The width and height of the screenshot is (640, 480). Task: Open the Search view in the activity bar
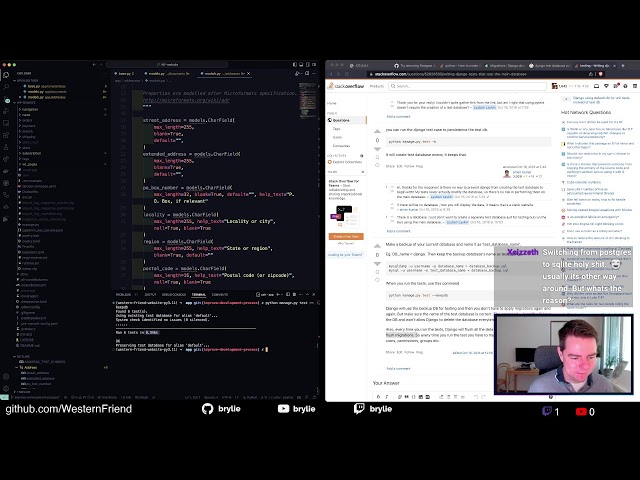pyautogui.click(x=6, y=87)
